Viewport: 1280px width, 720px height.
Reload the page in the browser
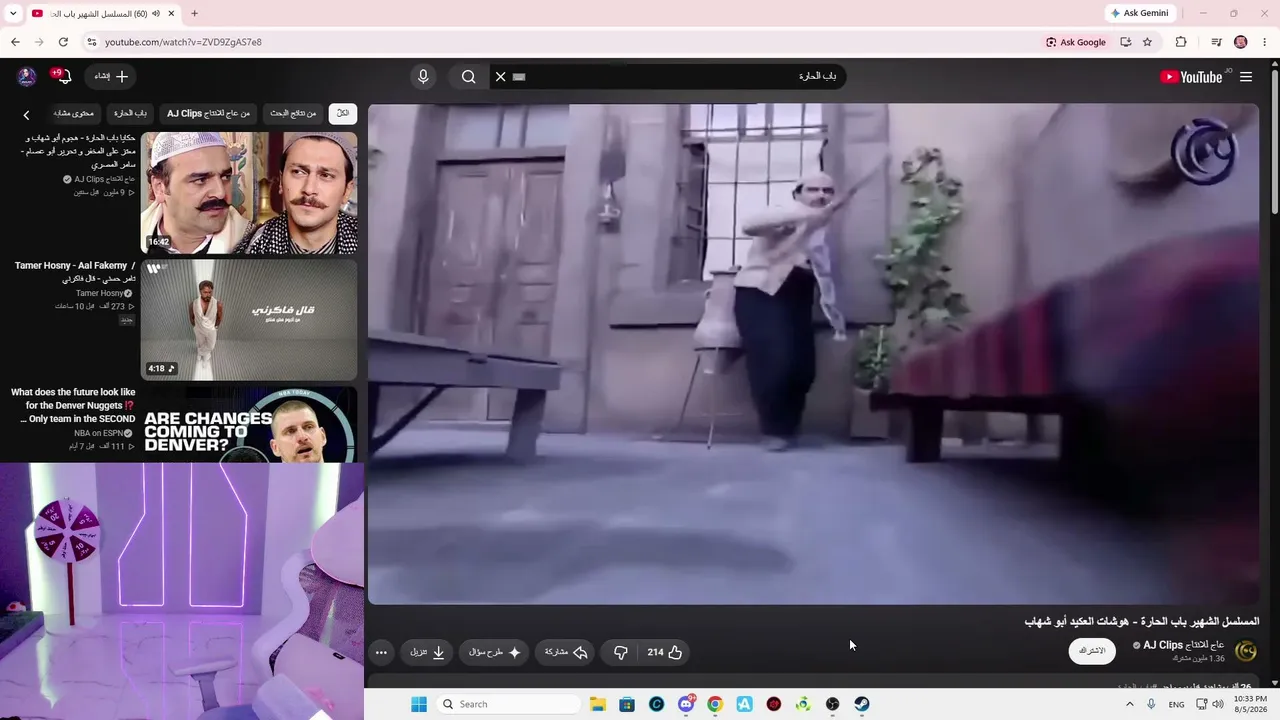click(63, 42)
